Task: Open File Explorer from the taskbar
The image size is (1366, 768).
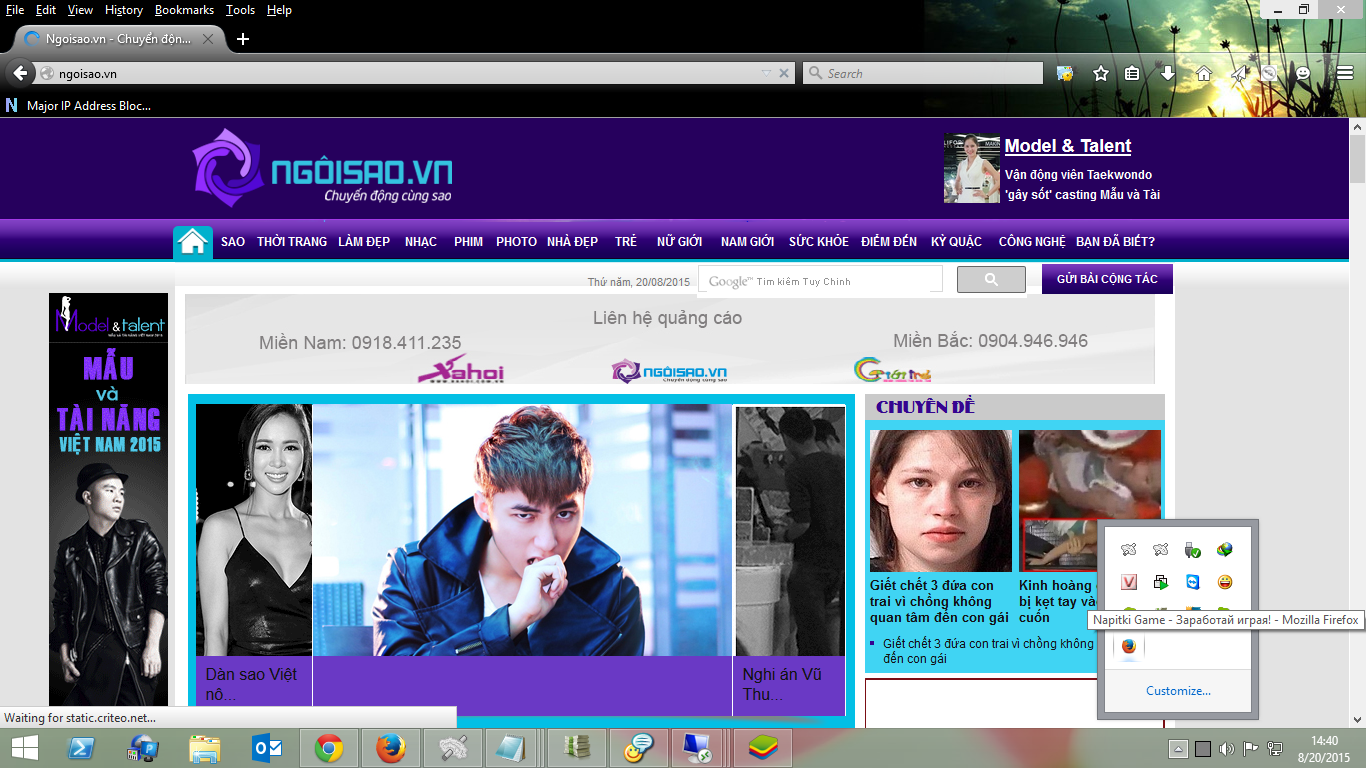Action: [x=205, y=748]
